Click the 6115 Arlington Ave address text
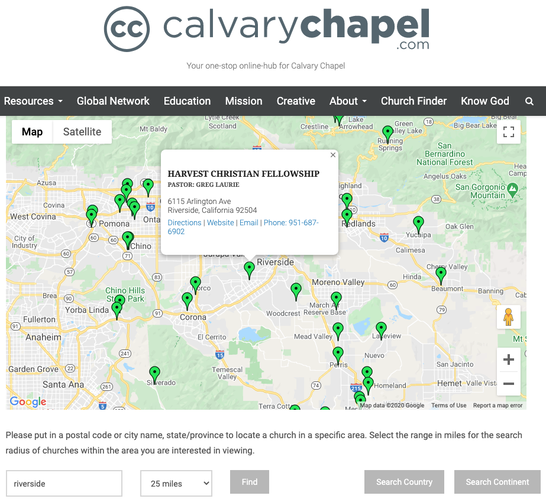The height and width of the screenshot is (502, 546). (199, 202)
